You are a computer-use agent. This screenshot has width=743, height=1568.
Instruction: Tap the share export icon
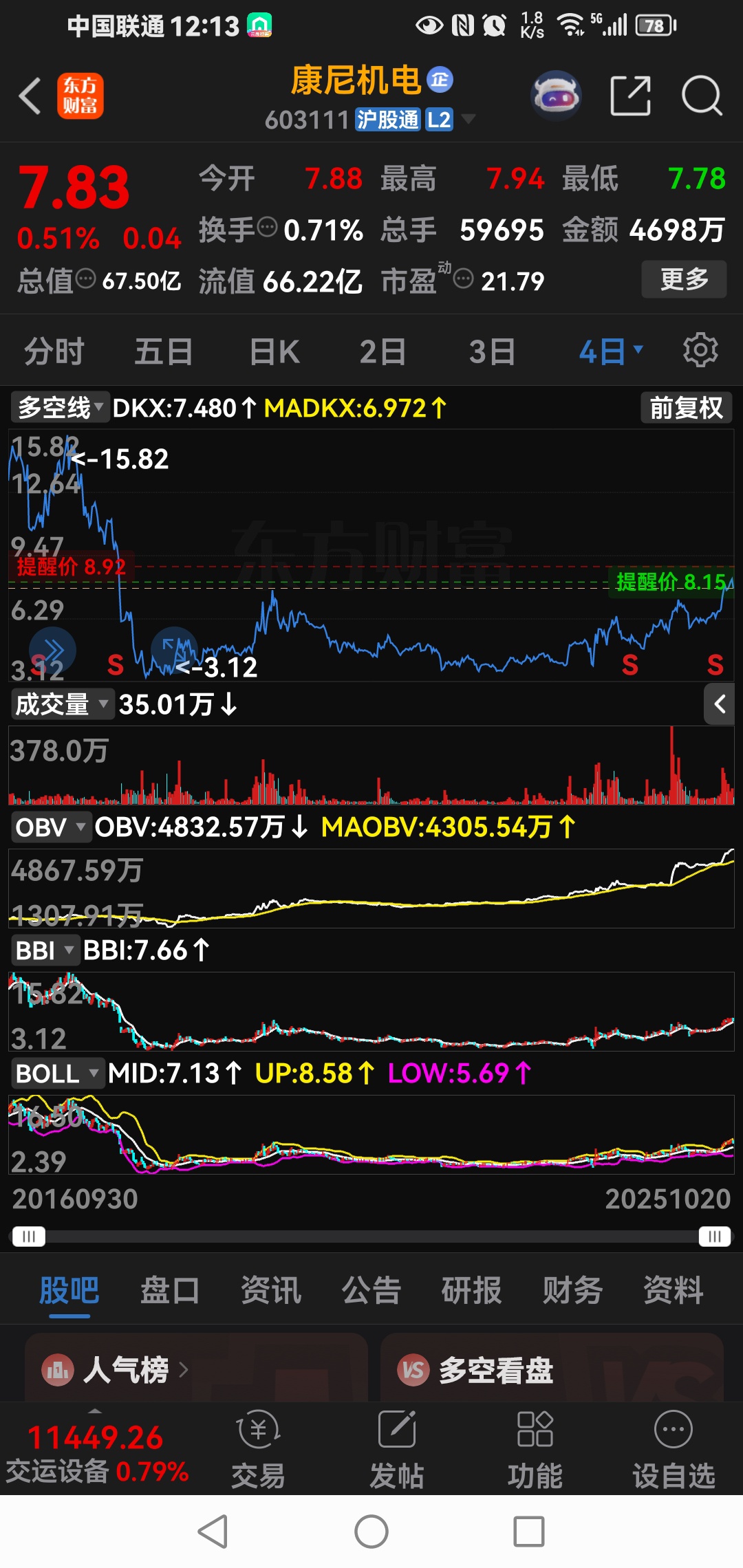click(631, 96)
